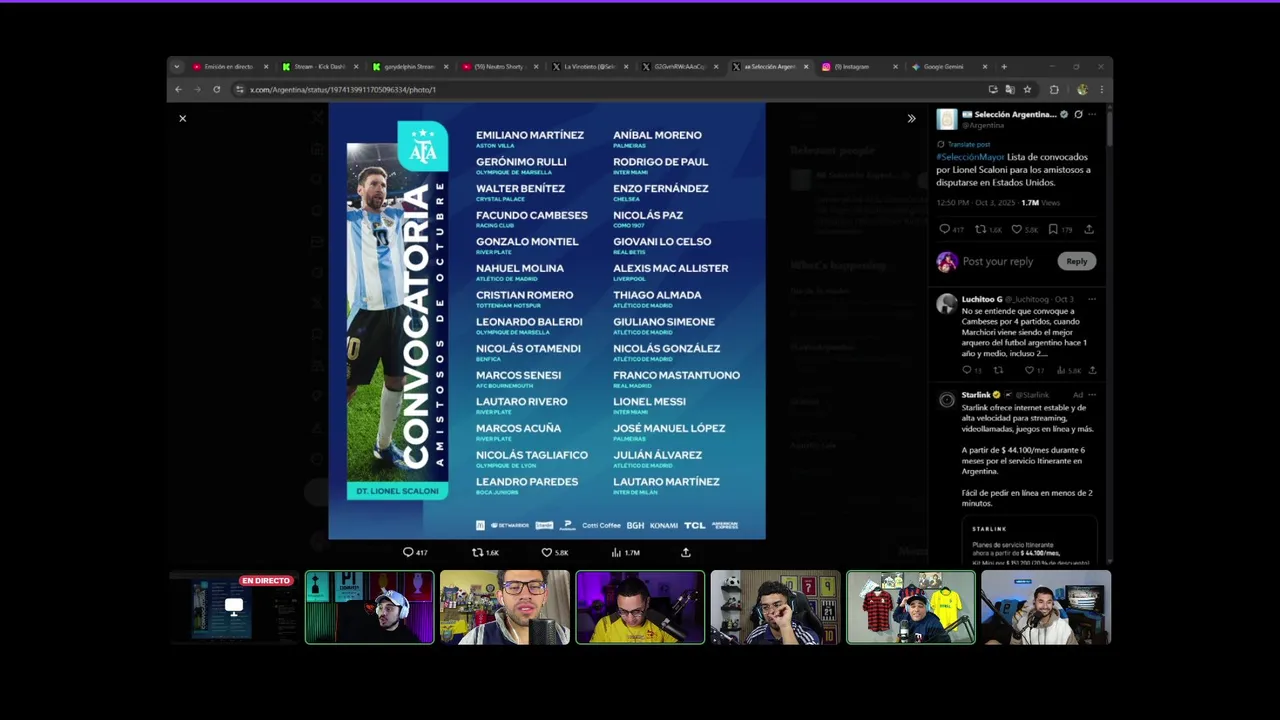
Task: Share the main post from sidebar actions
Action: click(x=1089, y=229)
